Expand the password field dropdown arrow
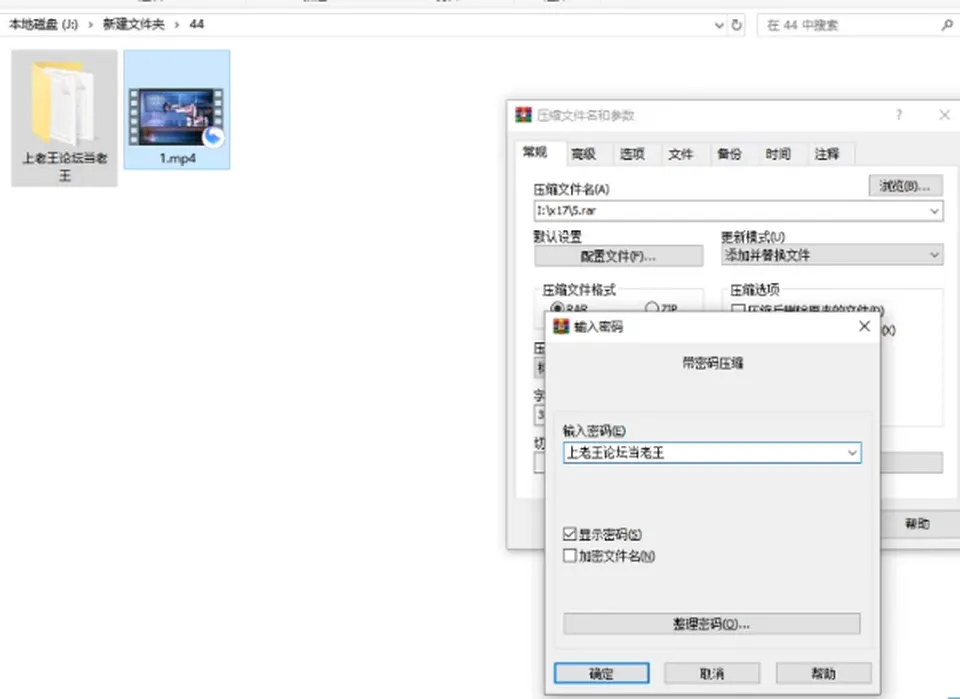The height and width of the screenshot is (699, 960). (x=852, y=453)
